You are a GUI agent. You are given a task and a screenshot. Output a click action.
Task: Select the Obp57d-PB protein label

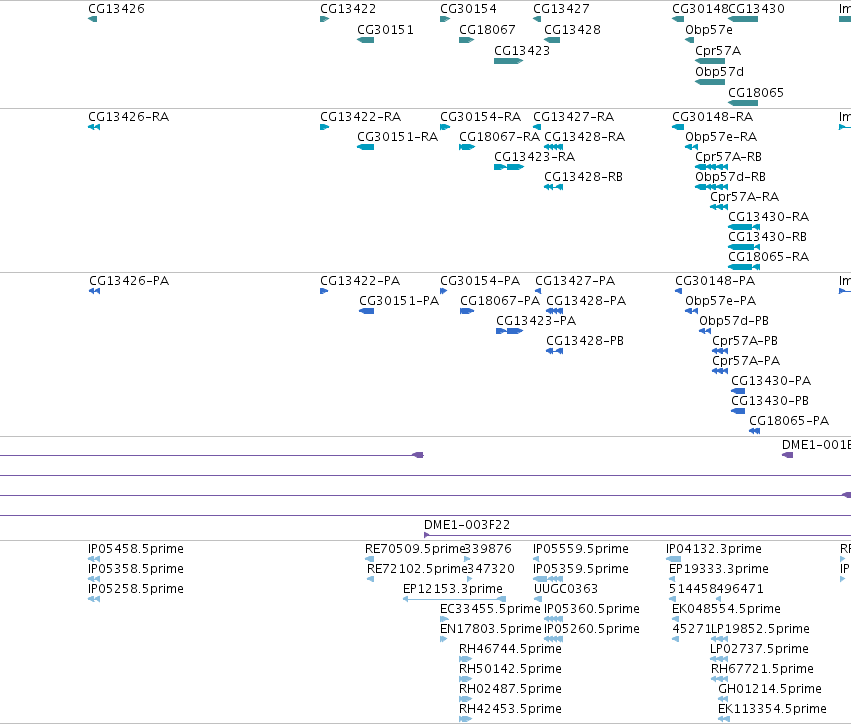734,321
